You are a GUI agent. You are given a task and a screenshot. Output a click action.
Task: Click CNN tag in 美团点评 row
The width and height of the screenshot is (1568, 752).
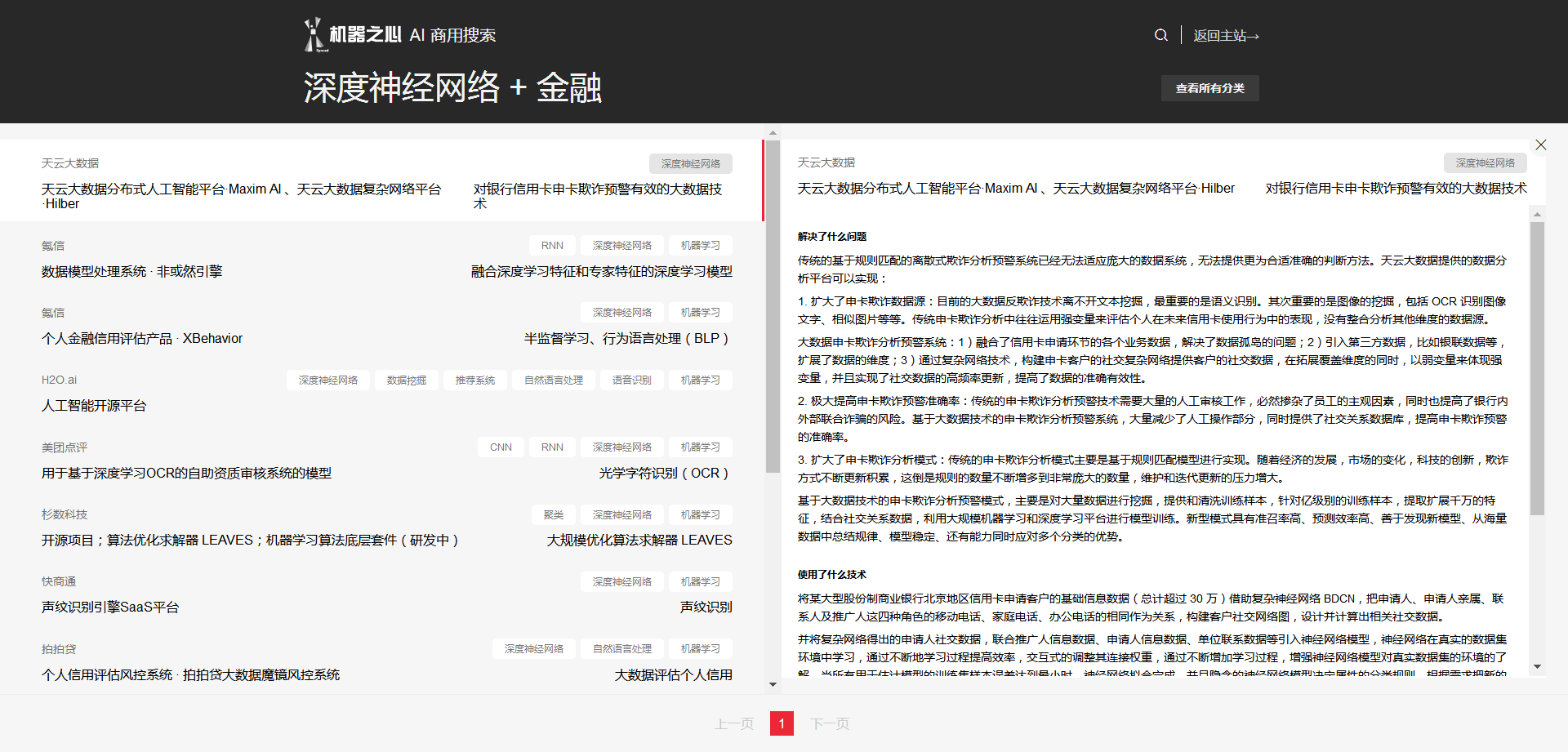[501, 447]
